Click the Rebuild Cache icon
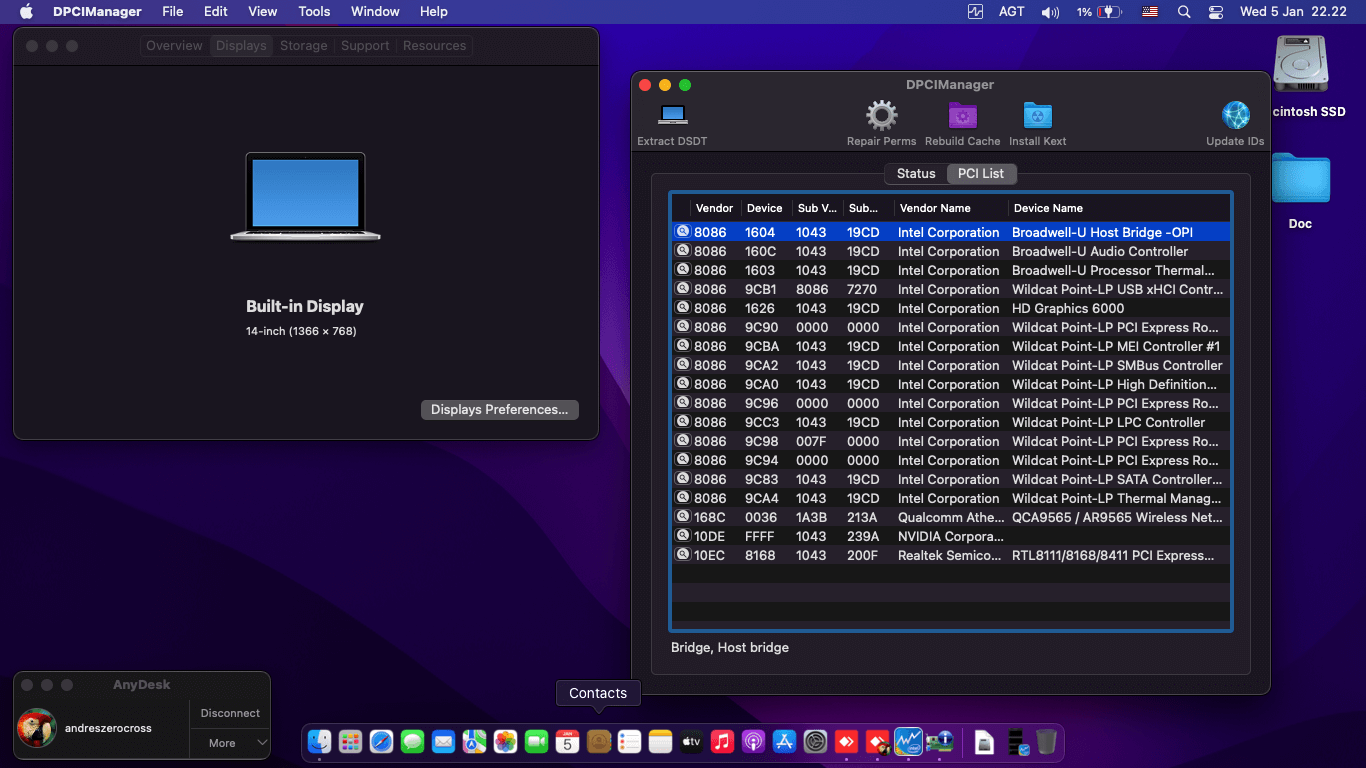 pyautogui.click(x=962, y=116)
